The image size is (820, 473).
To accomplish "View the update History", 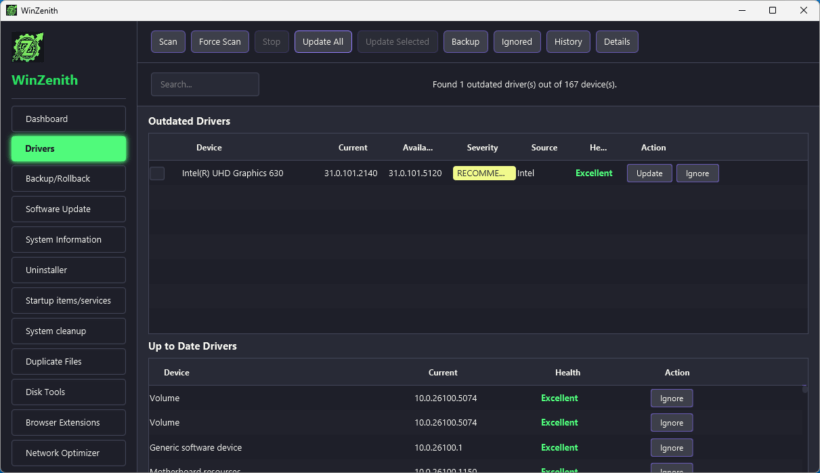I will tap(568, 42).
